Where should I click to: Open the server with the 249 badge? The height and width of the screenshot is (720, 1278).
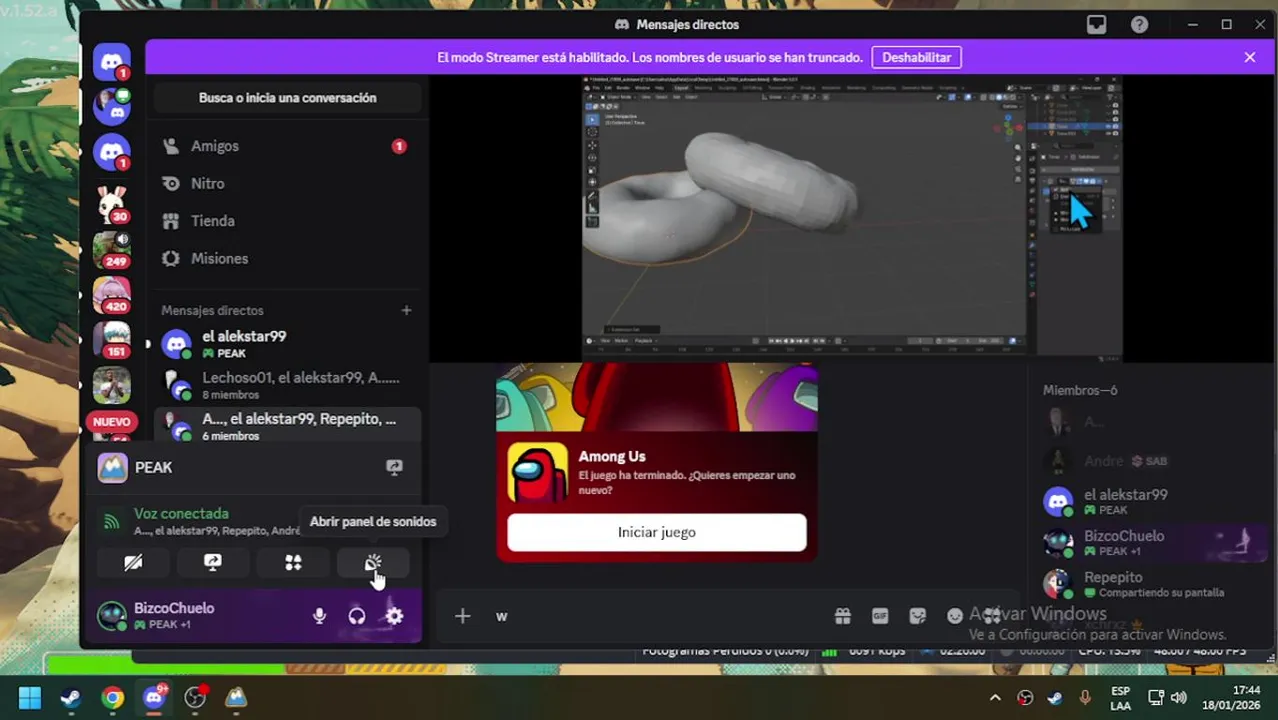(x=112, y=249)
